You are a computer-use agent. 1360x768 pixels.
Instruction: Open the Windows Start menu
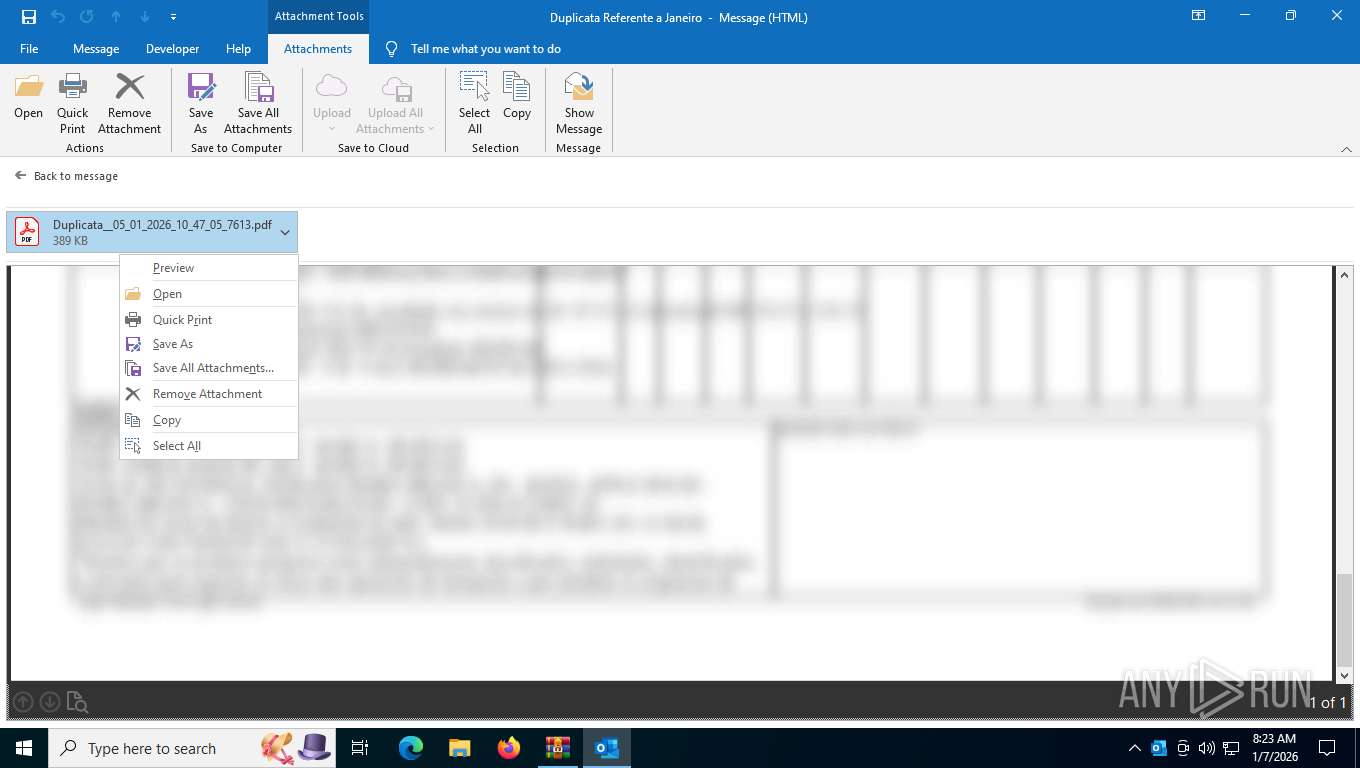(24, 748)
